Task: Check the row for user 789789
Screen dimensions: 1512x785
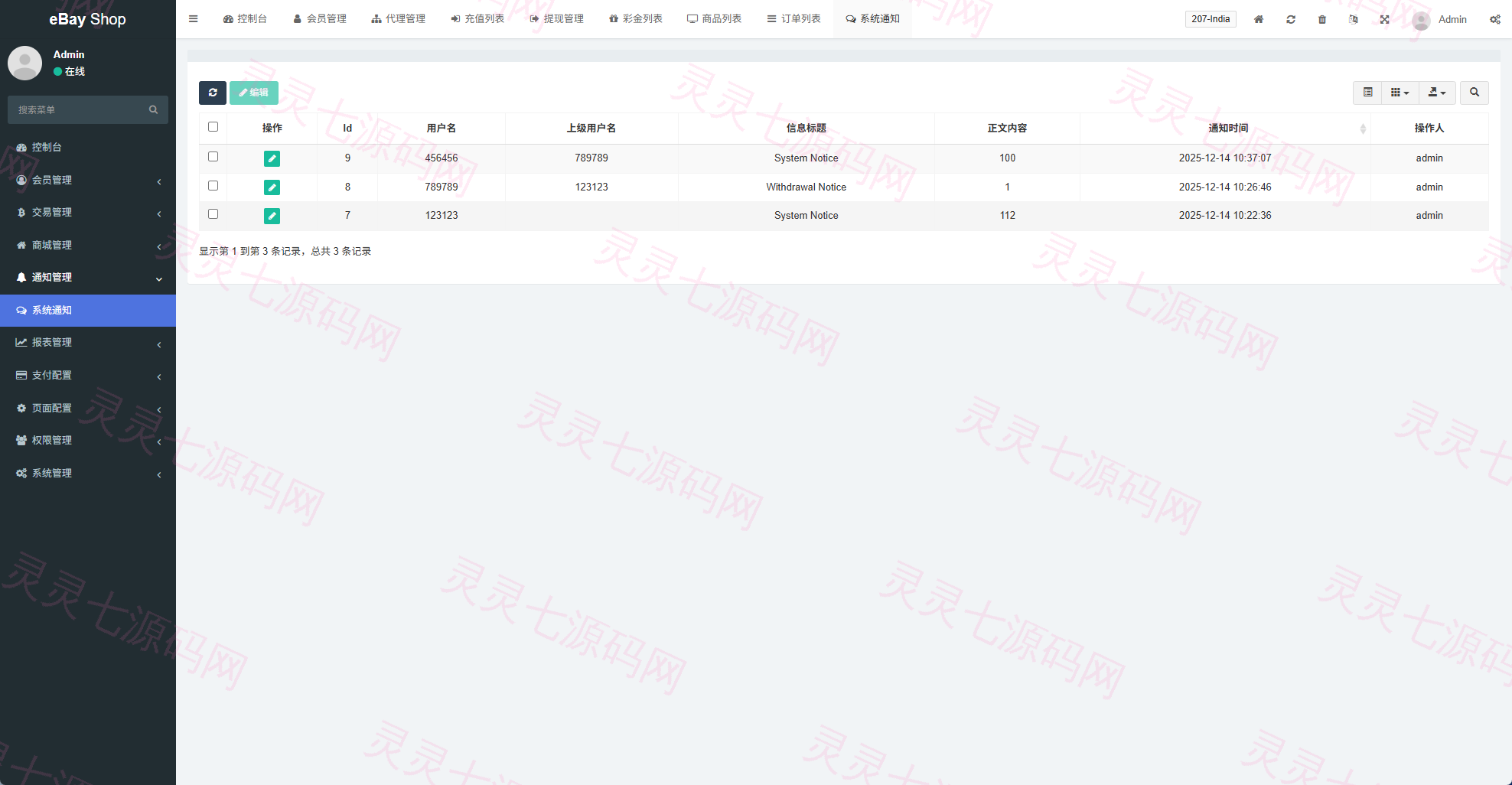Action: (x=213, y=186)
